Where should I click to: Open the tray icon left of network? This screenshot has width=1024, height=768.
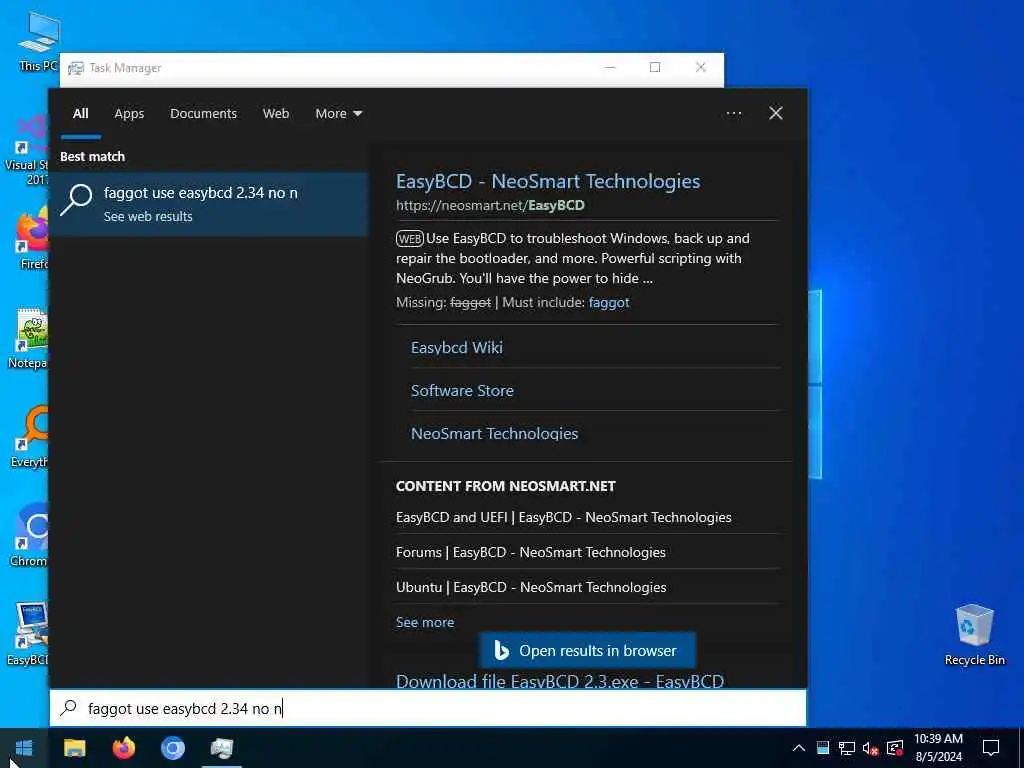coord(823,748)
